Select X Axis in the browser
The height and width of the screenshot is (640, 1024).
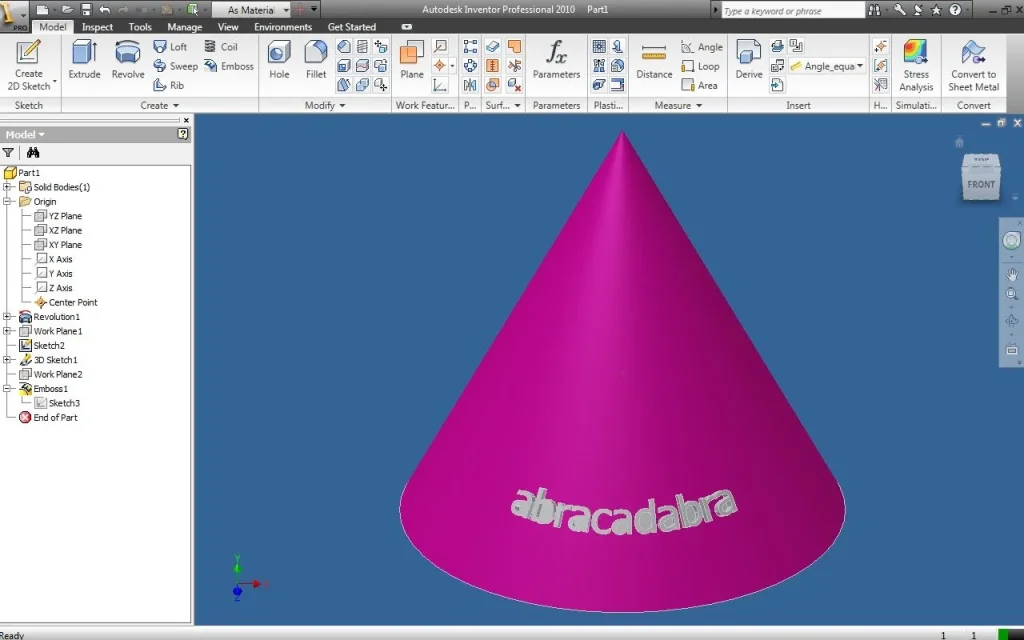point(54,259)
